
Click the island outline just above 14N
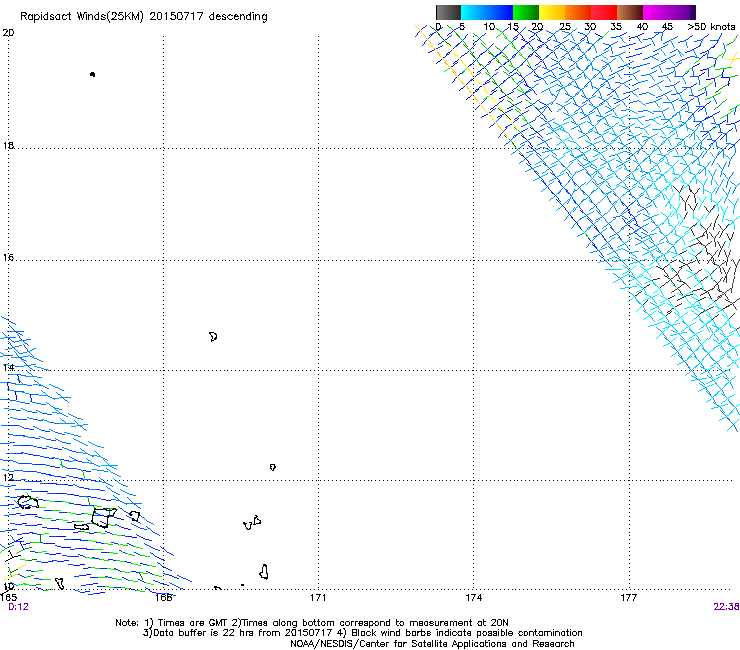(x=213, y=337)
